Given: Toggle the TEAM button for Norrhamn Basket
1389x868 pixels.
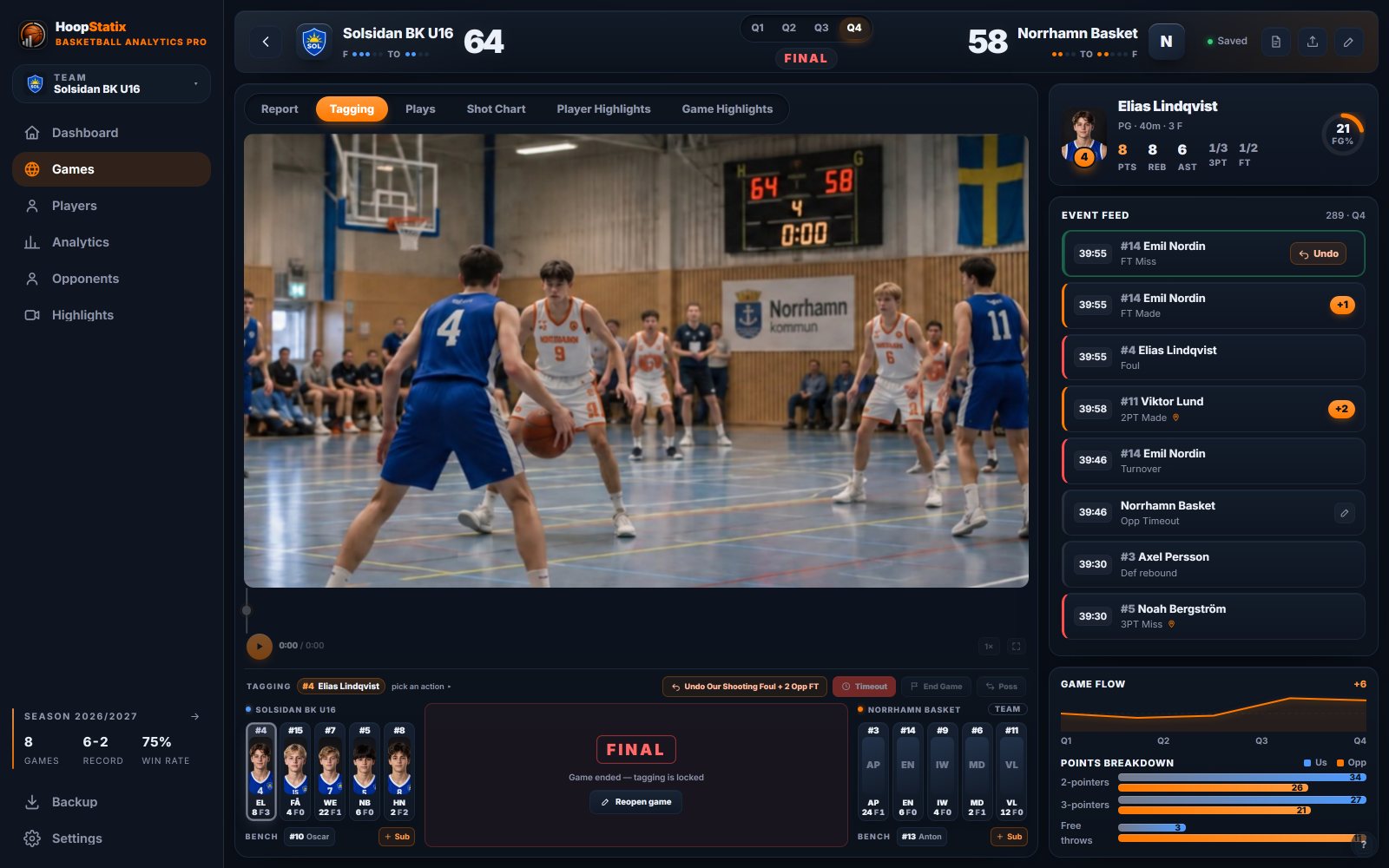Looking at the screenshot, I should click(1007, 709).
